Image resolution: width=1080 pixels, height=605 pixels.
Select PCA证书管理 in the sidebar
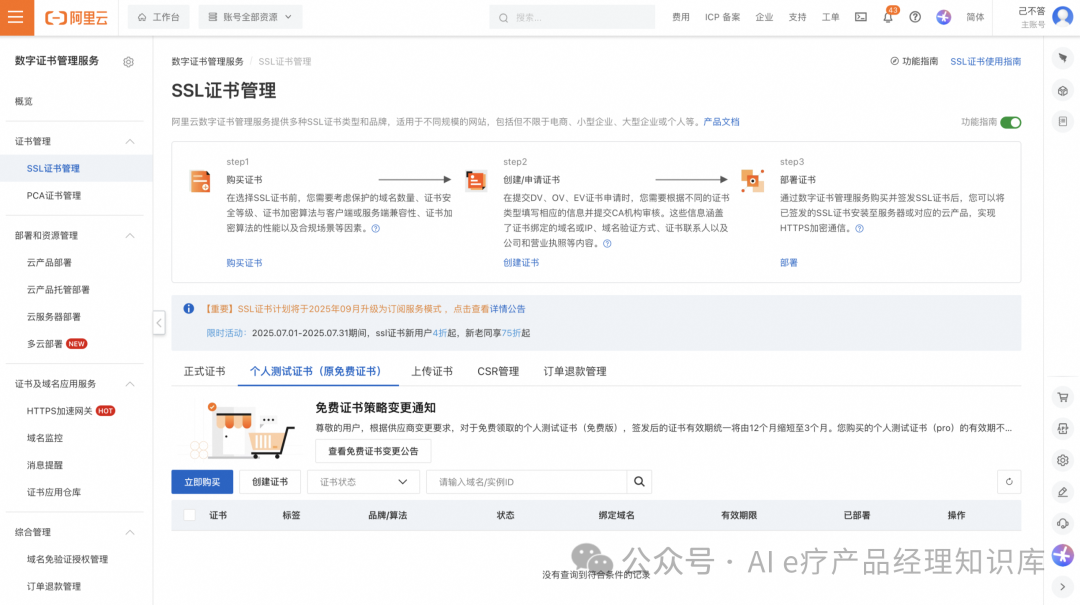(54, 196)
